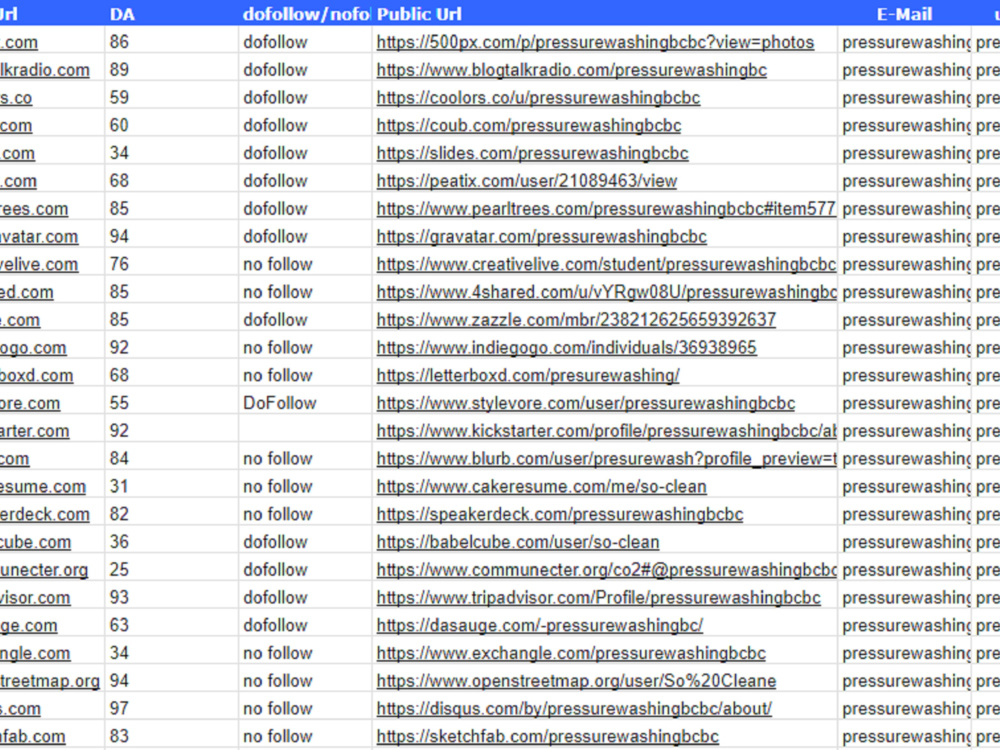Select the dofollow cell in tripadvisor row

pyautogui.click(x=305, y=598)
